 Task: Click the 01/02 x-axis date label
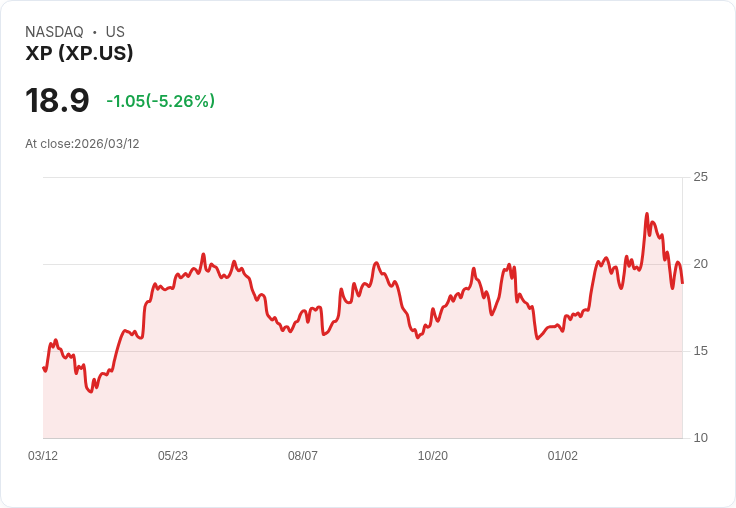click(x=563, y=456)
